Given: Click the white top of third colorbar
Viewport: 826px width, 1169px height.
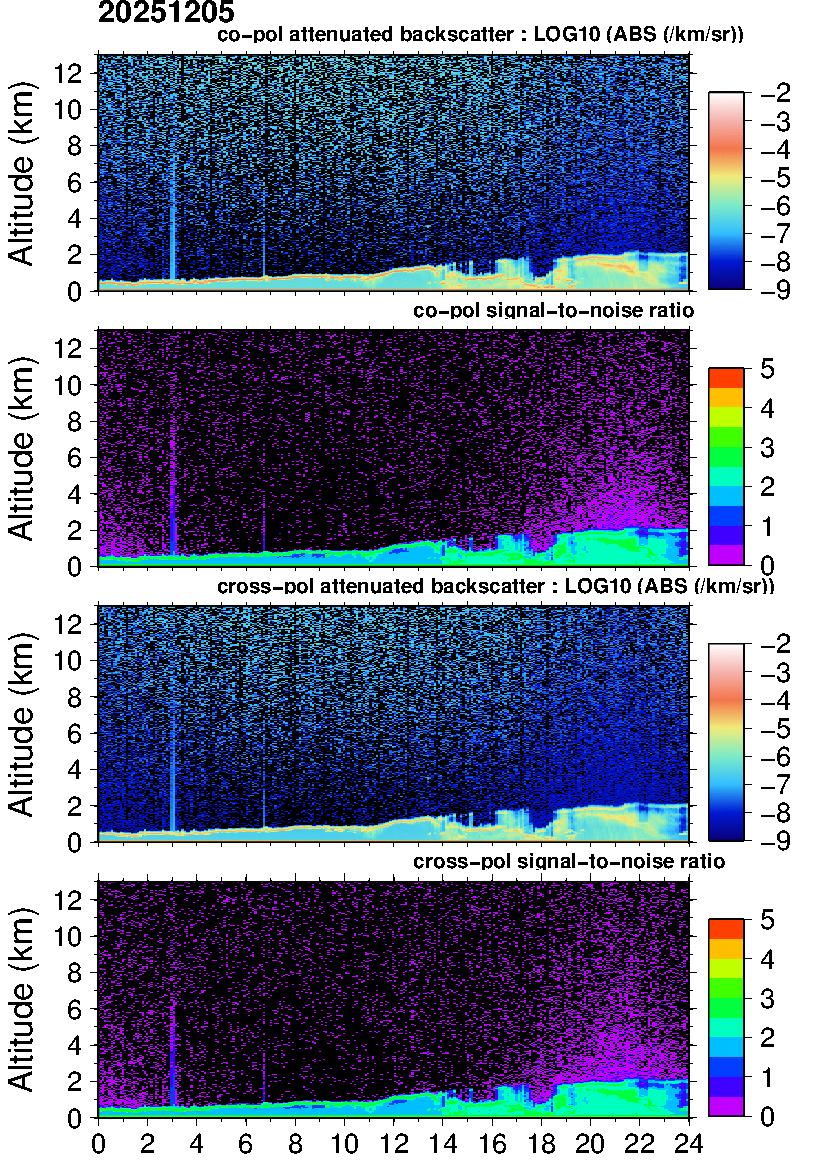Looking at the screenshot, I should point(726,650).
